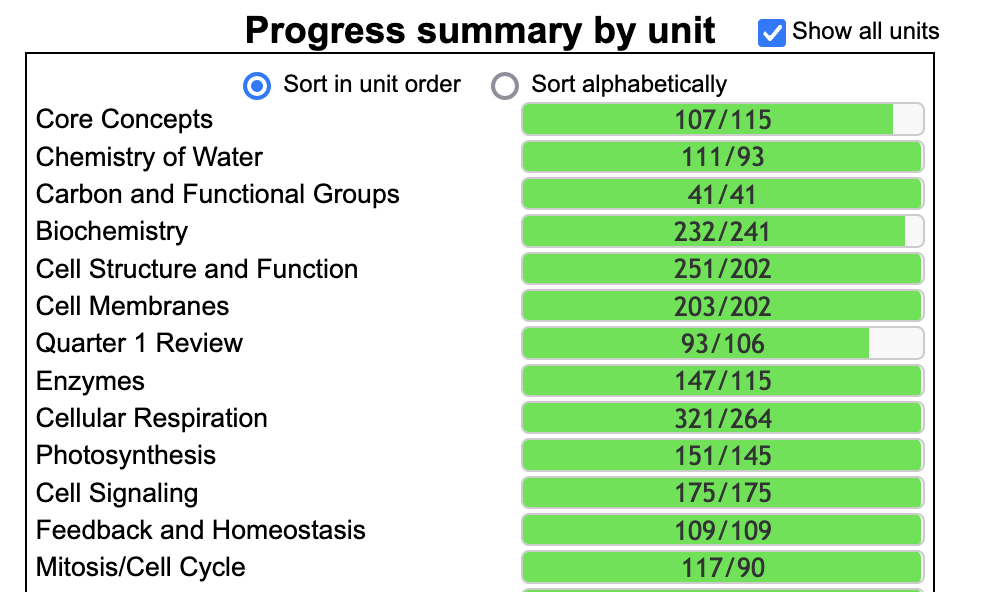The image size is (984, 592).
Task: Open the Cell Signaling unit
Action: [x=117, y=493]
